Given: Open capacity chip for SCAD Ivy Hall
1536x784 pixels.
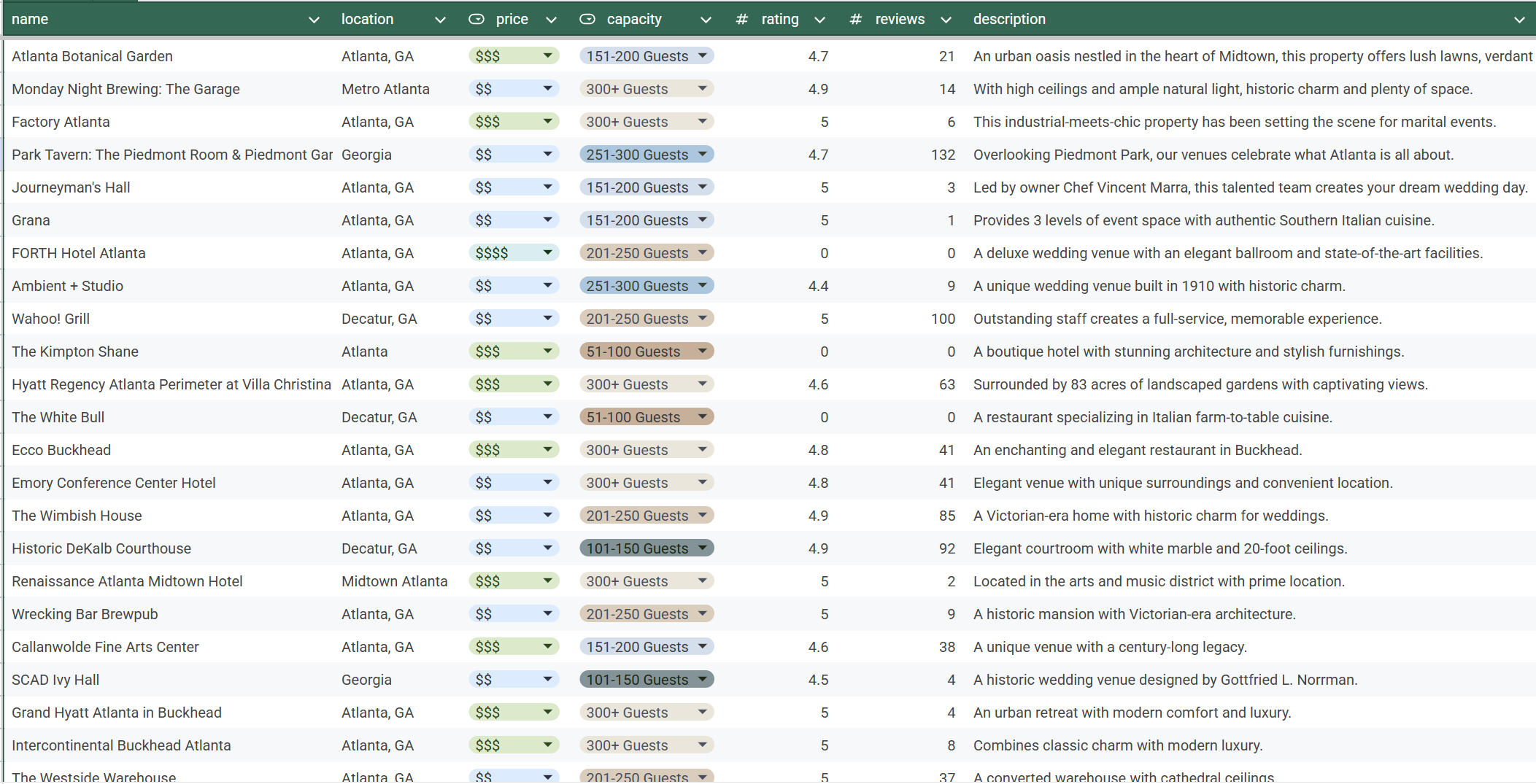Looking at the screenshot, I should [x=647, y=680].
